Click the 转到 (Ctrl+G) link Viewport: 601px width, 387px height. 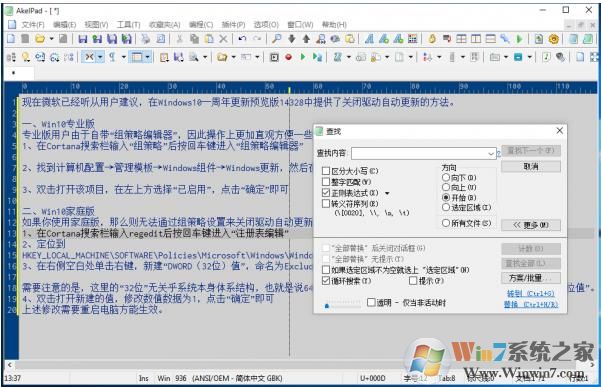tap(531, 294)
